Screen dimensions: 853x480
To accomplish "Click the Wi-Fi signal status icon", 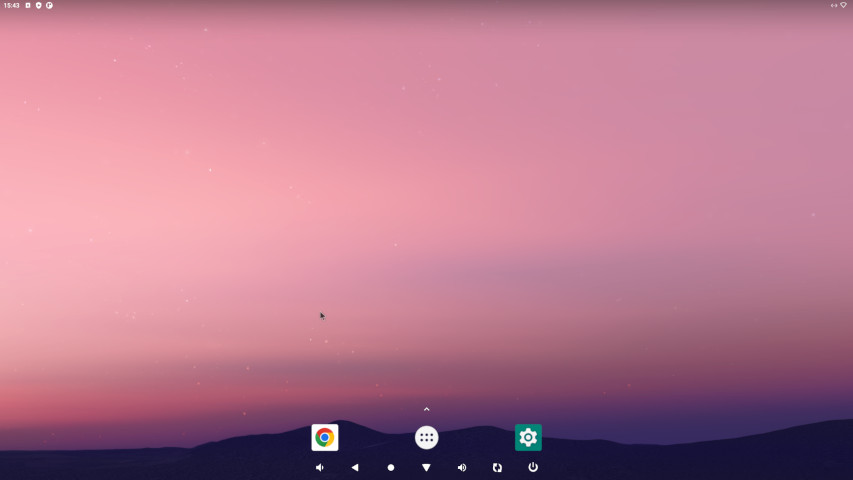I will (844, 5).
